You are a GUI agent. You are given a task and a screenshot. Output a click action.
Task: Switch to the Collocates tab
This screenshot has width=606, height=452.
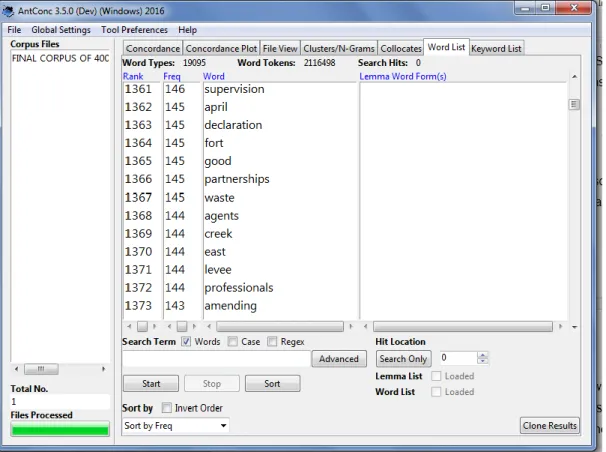click(401, 49)
